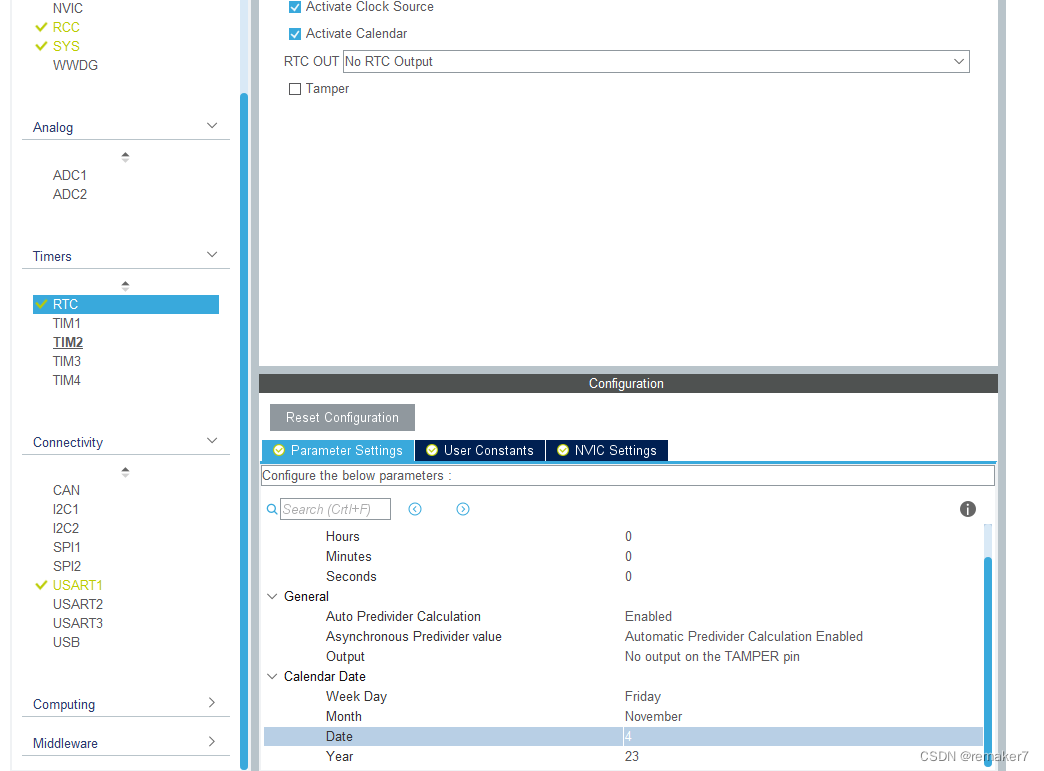1044x771 pixels.
Task: Select USART2 peripheral
Action: pyautogui.click(x=78, y=605)
